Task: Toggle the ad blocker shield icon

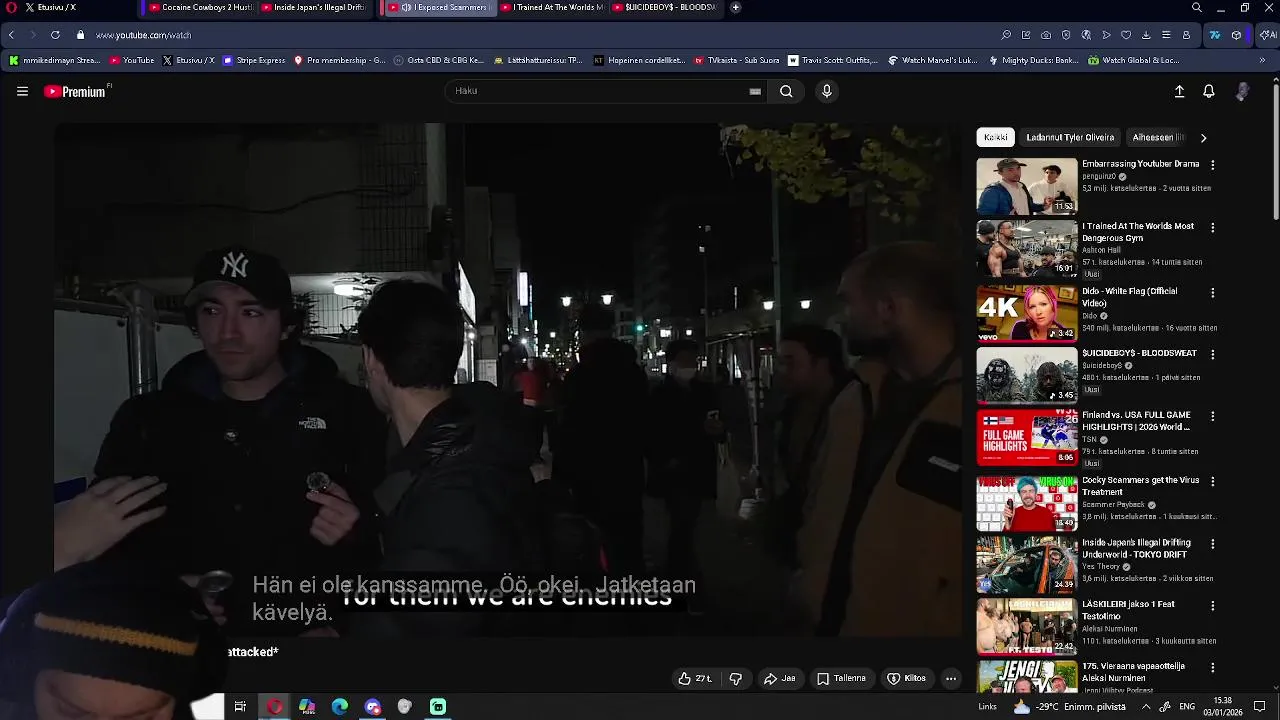Action: 1066,35
